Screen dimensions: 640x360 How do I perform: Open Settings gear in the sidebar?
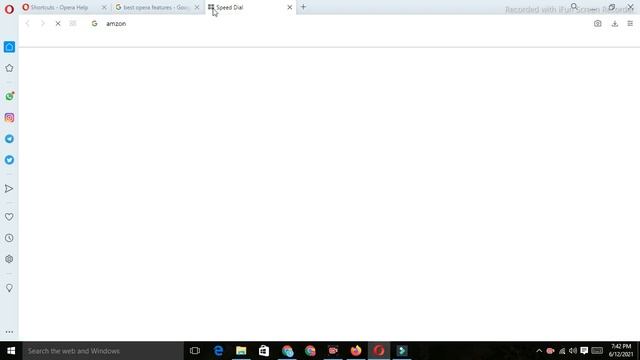click(x=9, y=259)
